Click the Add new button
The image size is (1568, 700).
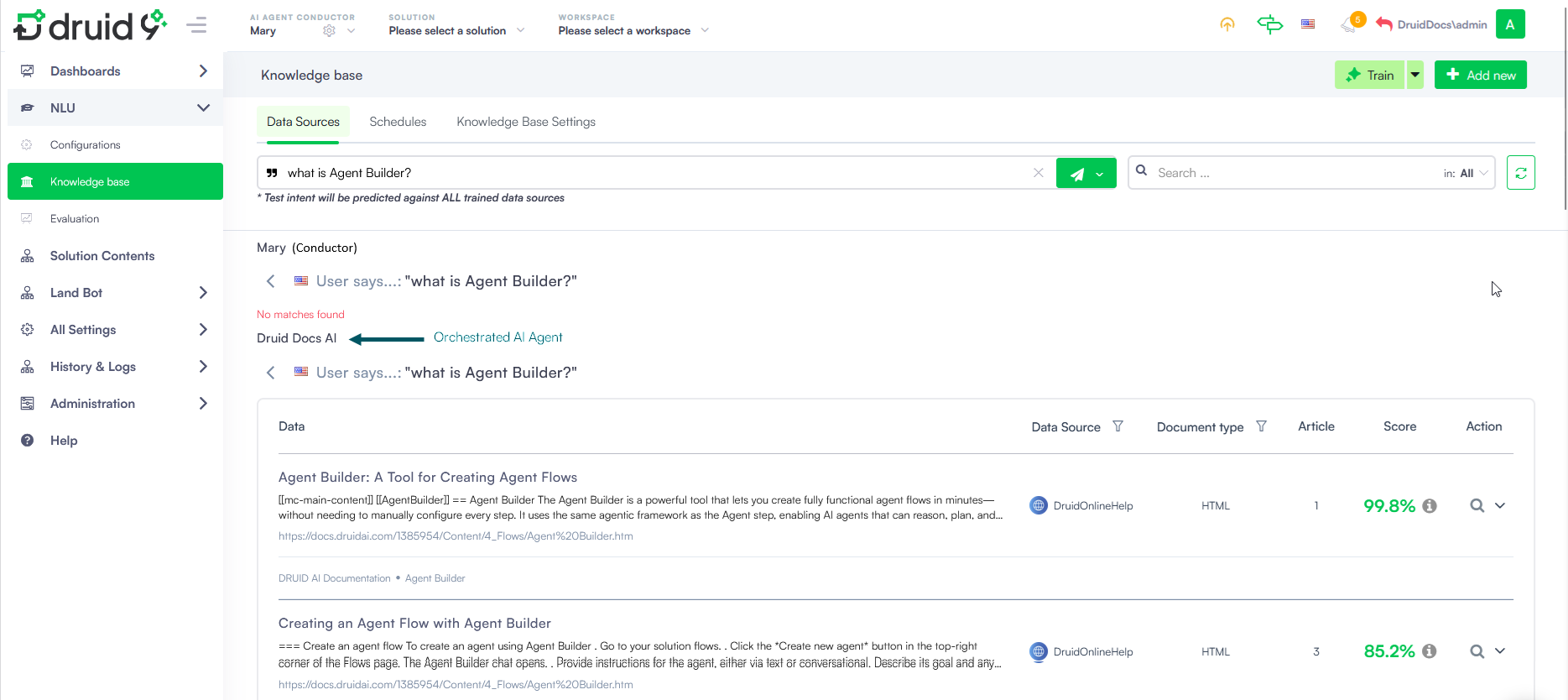(x=1480, y=75)
